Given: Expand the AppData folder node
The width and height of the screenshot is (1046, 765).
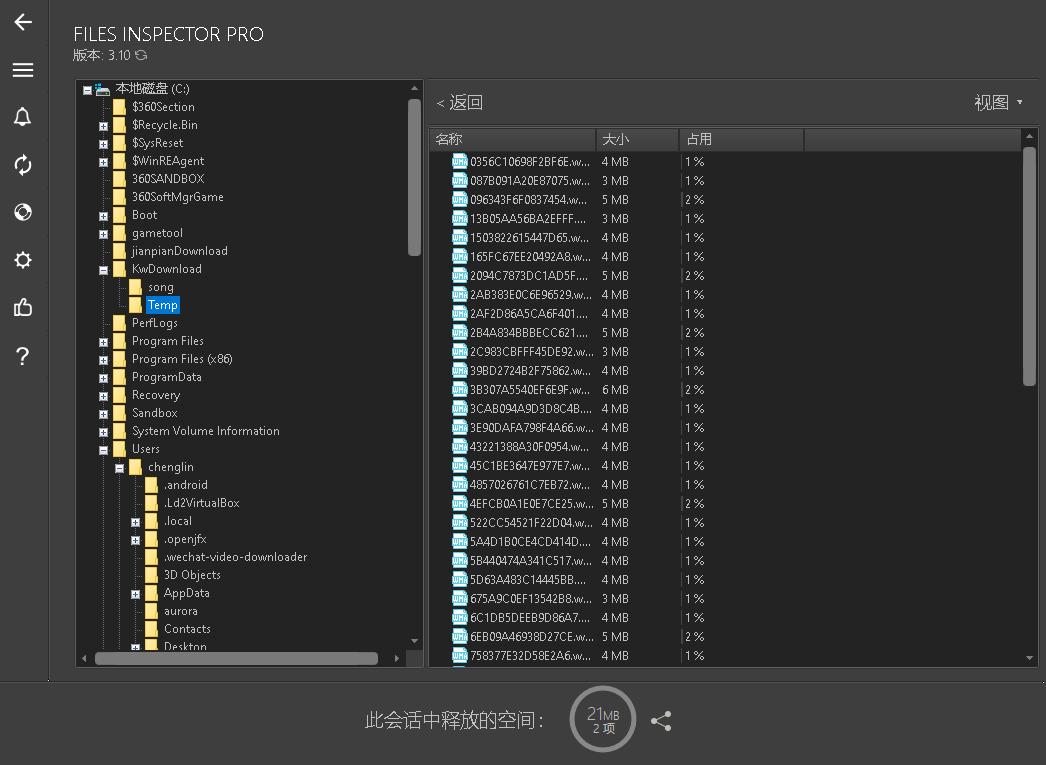Looking at the screenshot, I should [136, 593].
